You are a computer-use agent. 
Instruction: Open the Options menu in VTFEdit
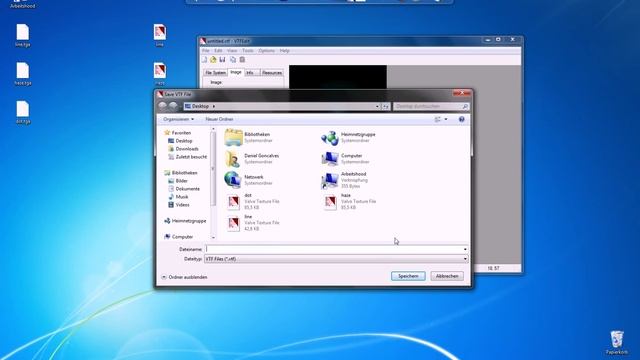coord(266,51)
